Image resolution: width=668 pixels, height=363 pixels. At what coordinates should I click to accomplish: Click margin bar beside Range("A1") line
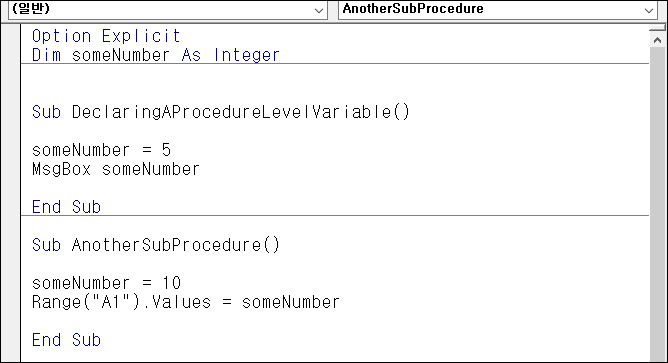[x=11, y=302]
